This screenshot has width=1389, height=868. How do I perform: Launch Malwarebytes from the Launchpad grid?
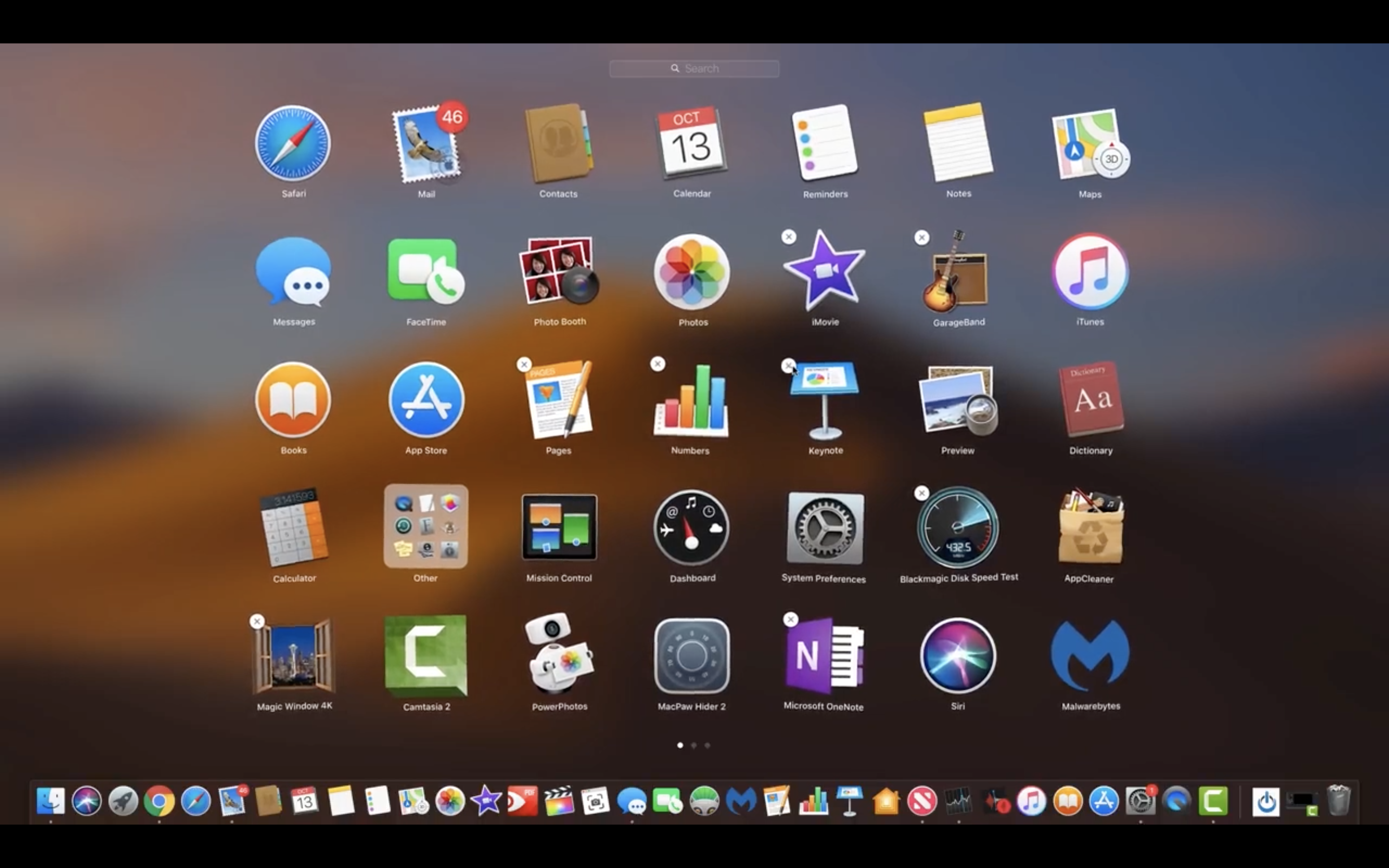pyautogui.click(x=1090, y=656)
